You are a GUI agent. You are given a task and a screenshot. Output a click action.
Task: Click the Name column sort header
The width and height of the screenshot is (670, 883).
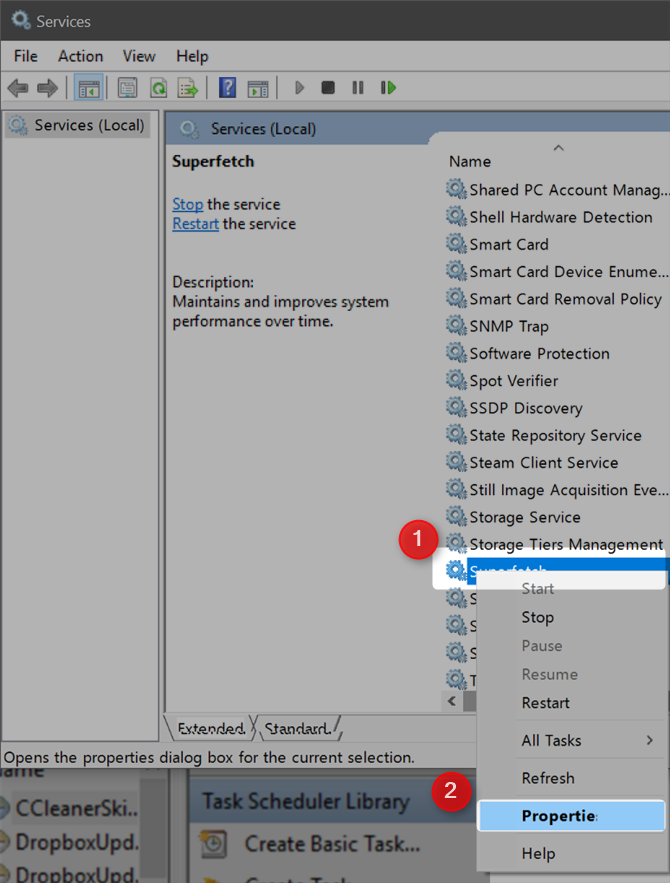click(470, 161)
